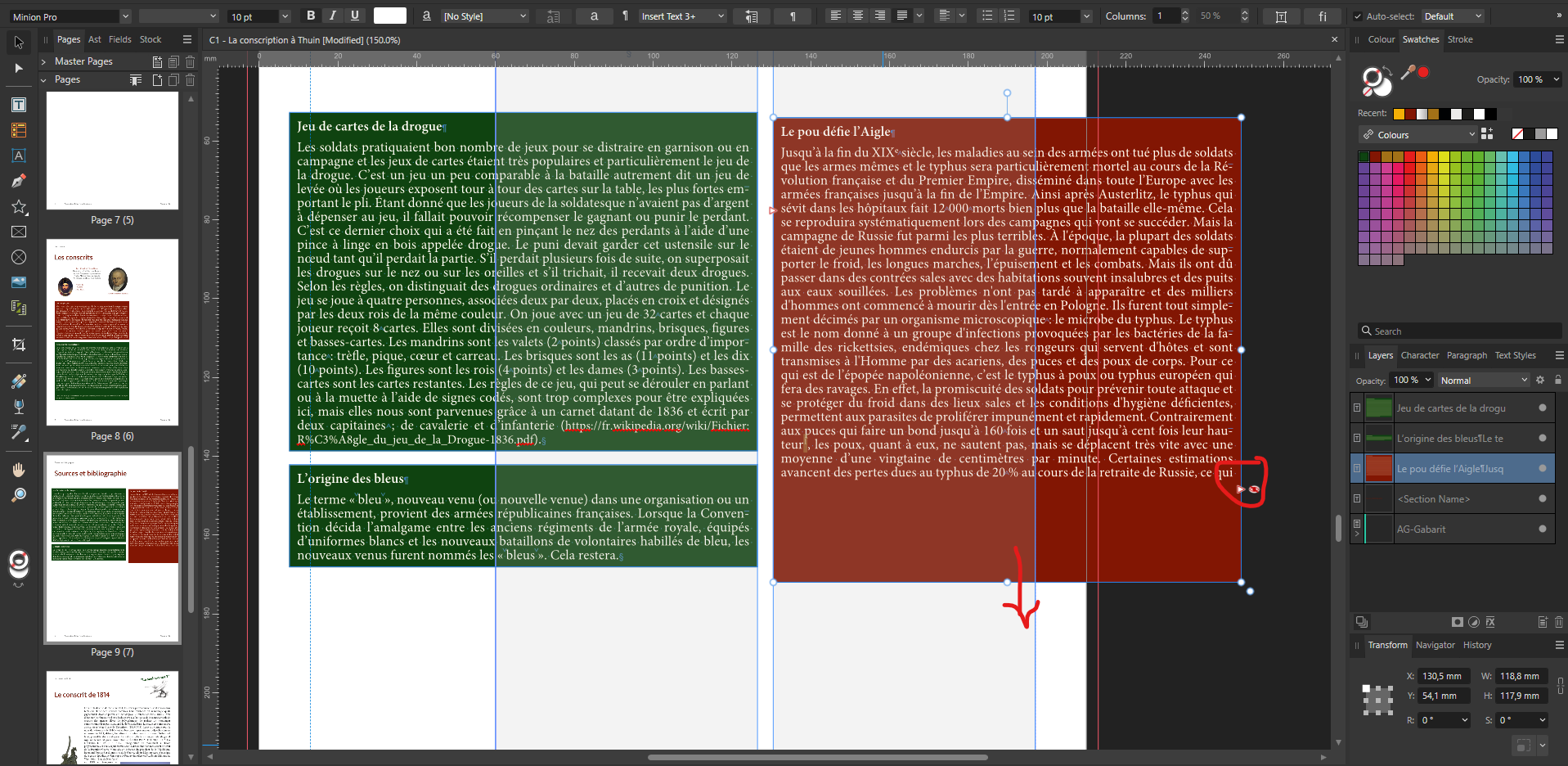
Task: Open layer effects with the fx icon
Action: pyautogui.click(x=1489, y=622)
